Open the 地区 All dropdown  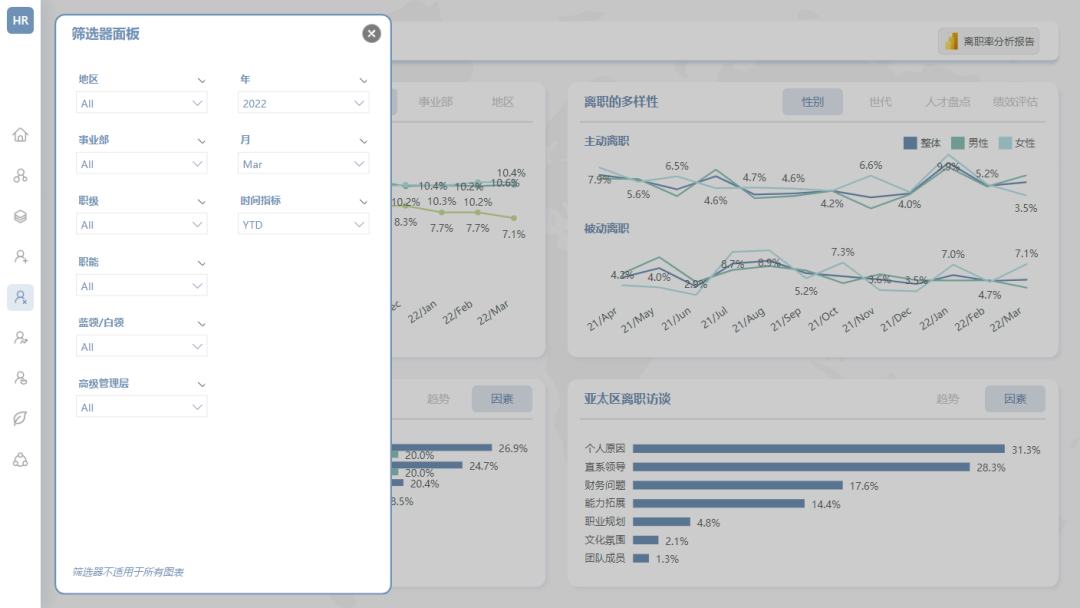(141, 103)
